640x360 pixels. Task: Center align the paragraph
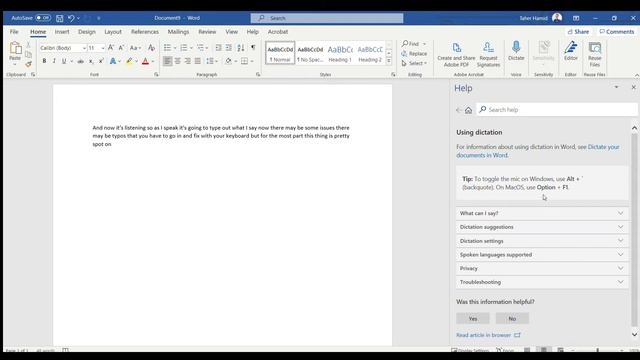(178, 61)
